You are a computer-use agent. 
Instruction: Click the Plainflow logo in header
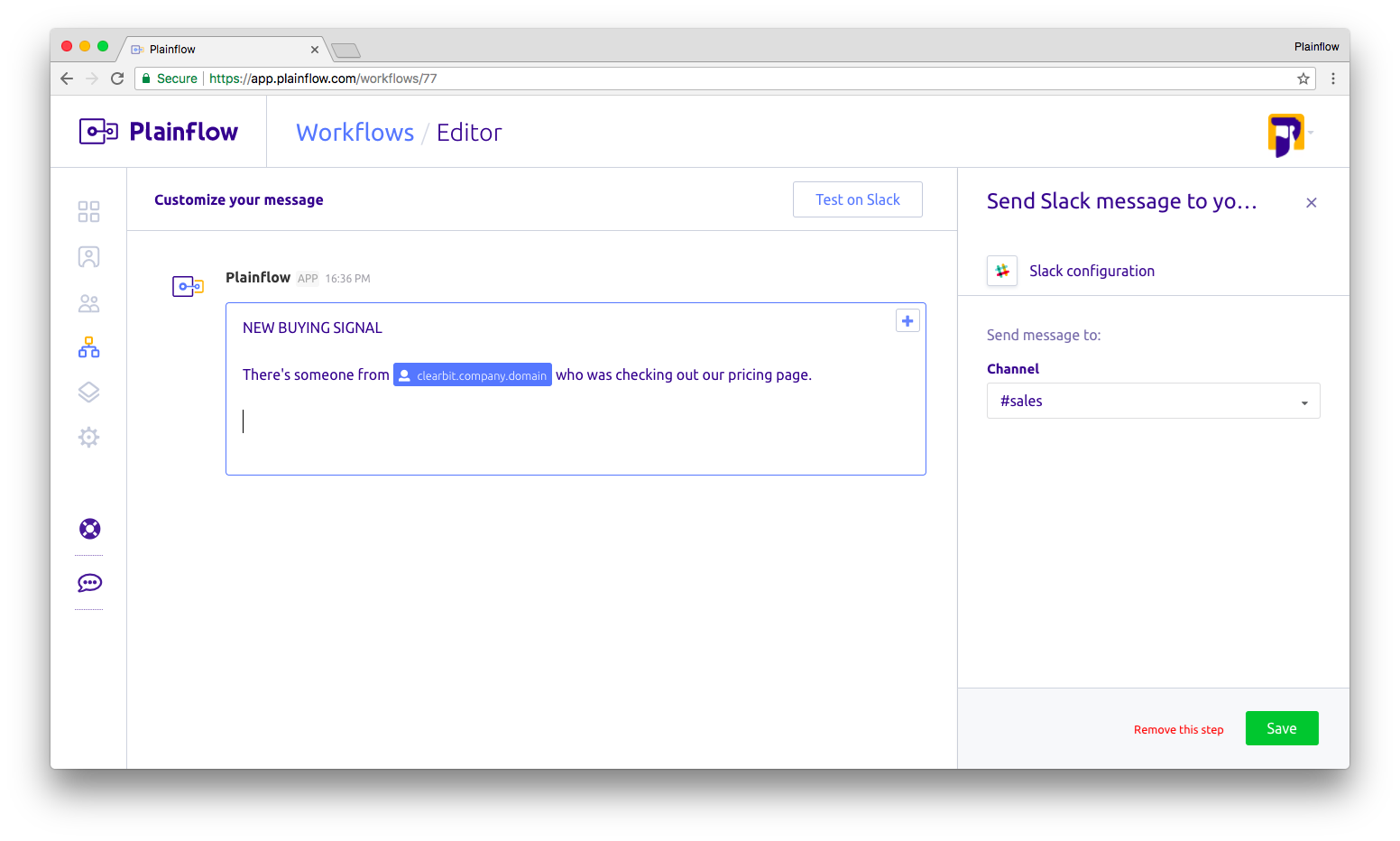tap(159, 132)
